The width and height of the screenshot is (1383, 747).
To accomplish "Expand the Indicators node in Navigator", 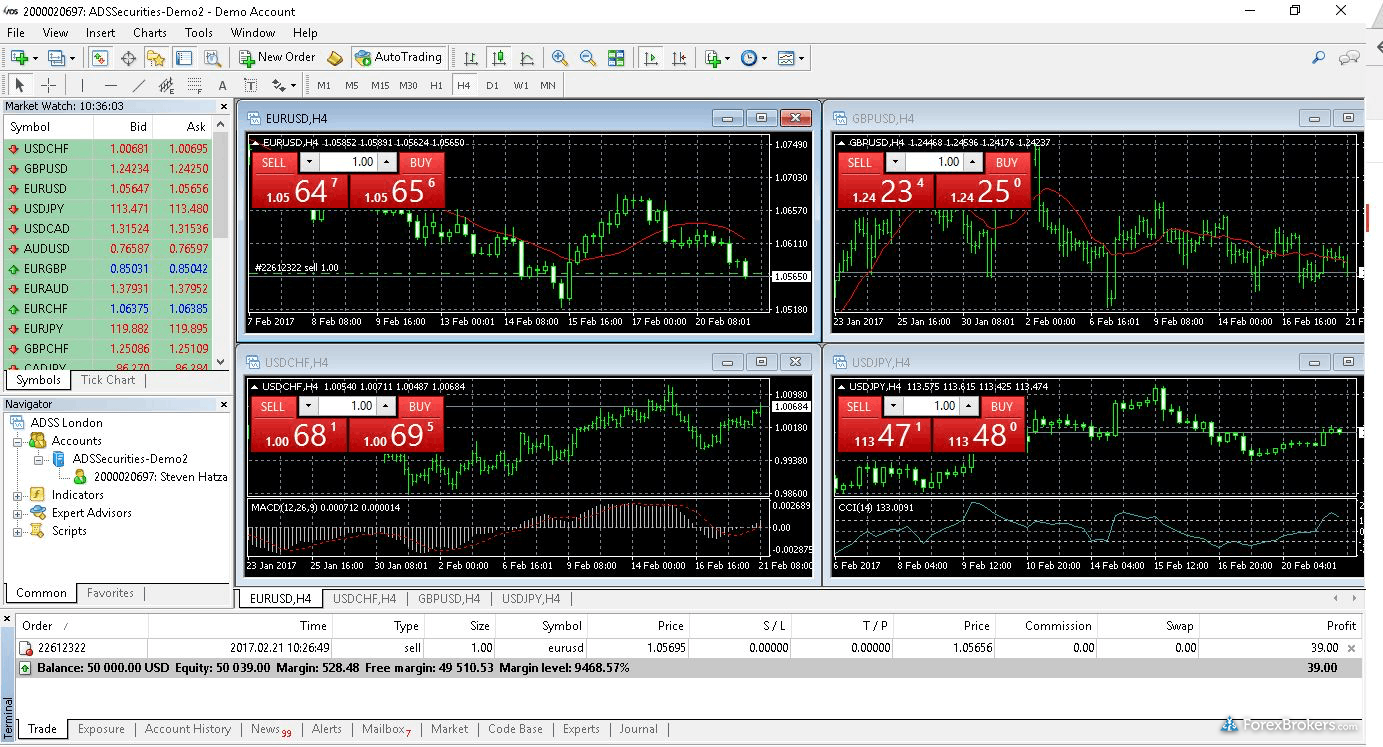I will point(18,495).
